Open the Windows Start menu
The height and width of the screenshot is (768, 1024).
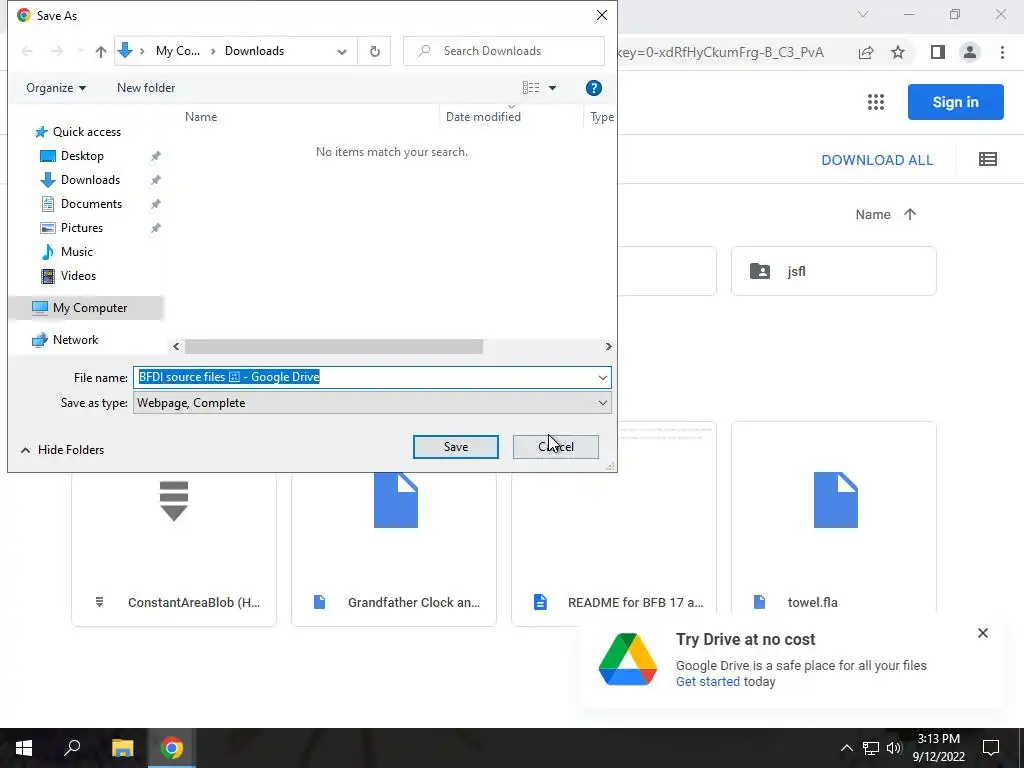pos(24,748)
